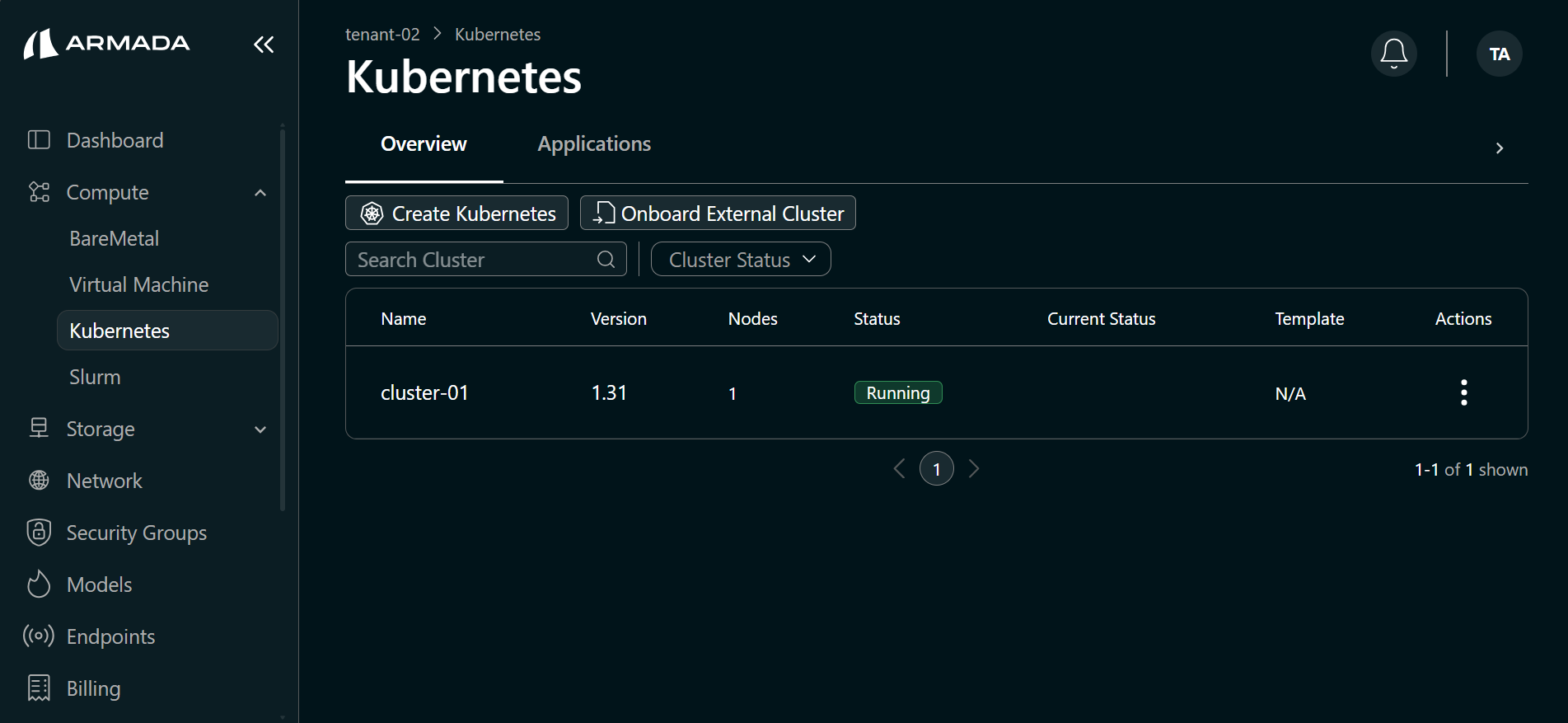This screenshot has width=1568, height=723.
Task: Click the import icon in Onboard External Cluster
Action: point(604,214)
